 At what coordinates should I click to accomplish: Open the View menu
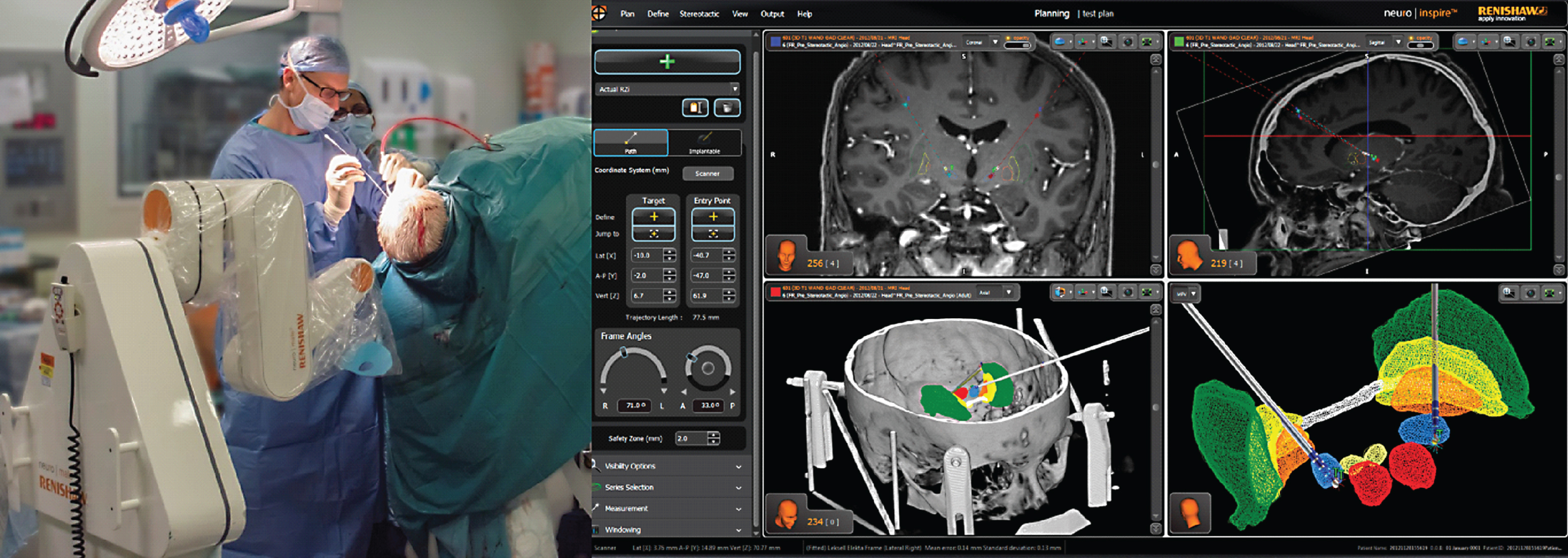(739, 14)
